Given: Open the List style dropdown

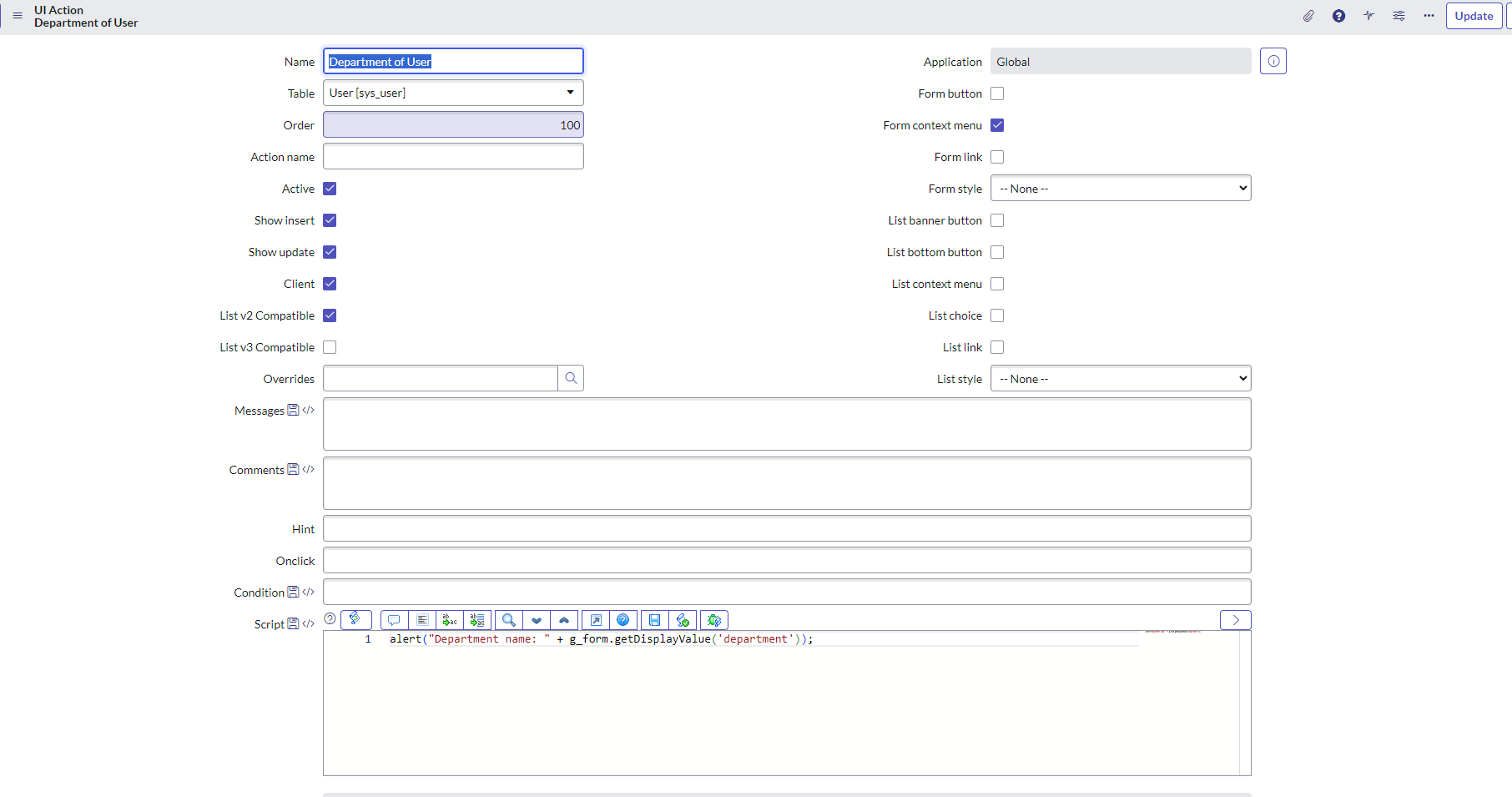Looking at the screenshot, I should (1121, 379).
